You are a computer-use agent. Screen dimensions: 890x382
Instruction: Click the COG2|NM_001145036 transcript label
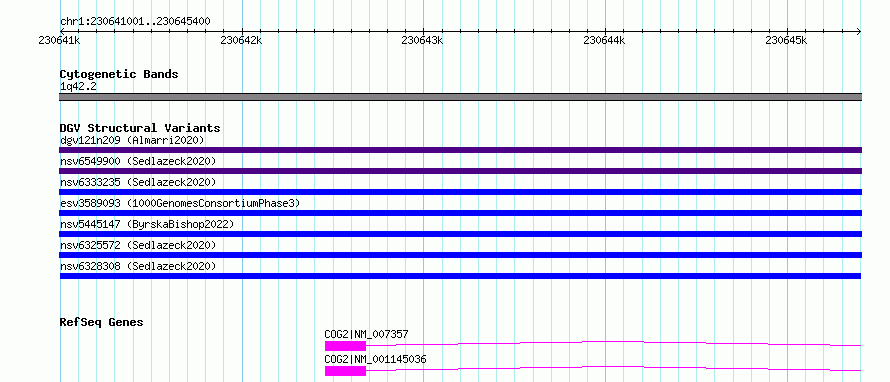(x=375, y=359)
